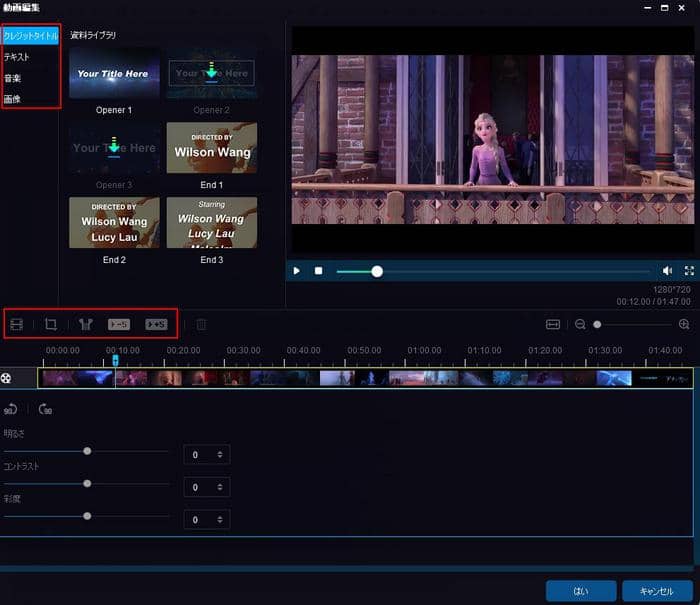This screenshot has width=700, height=605.
Task: Click the film reel track icon
Action: [6, 378]
